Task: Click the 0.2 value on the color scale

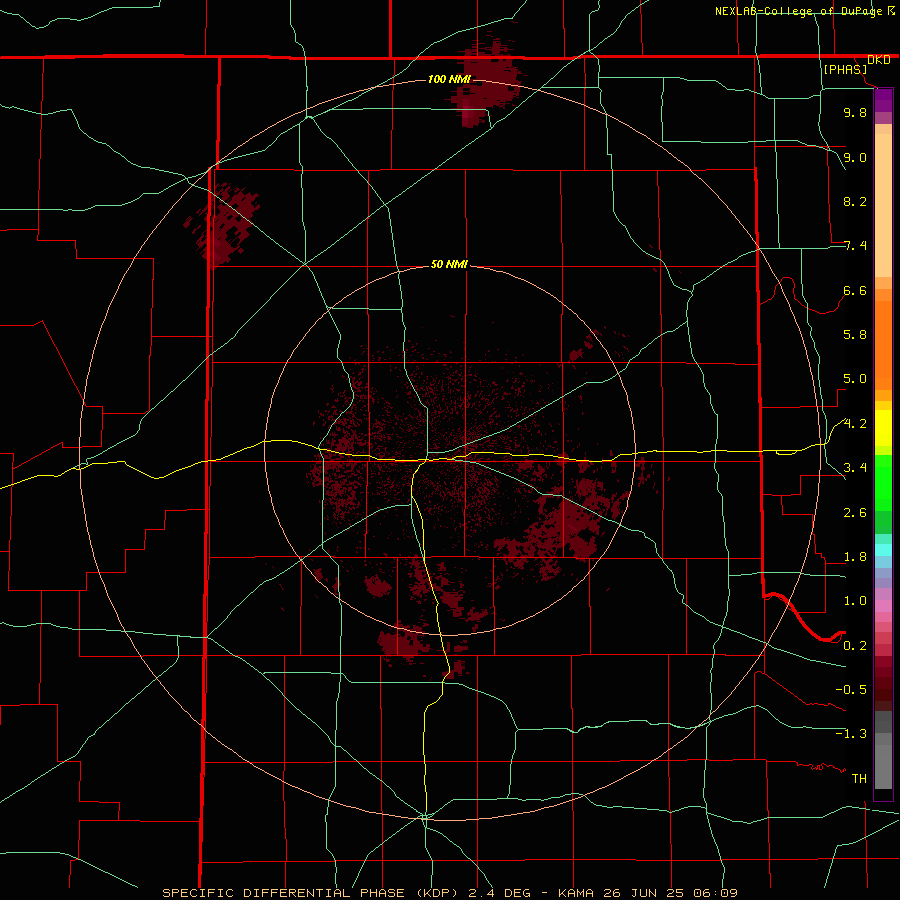Action: pos(855,645)
